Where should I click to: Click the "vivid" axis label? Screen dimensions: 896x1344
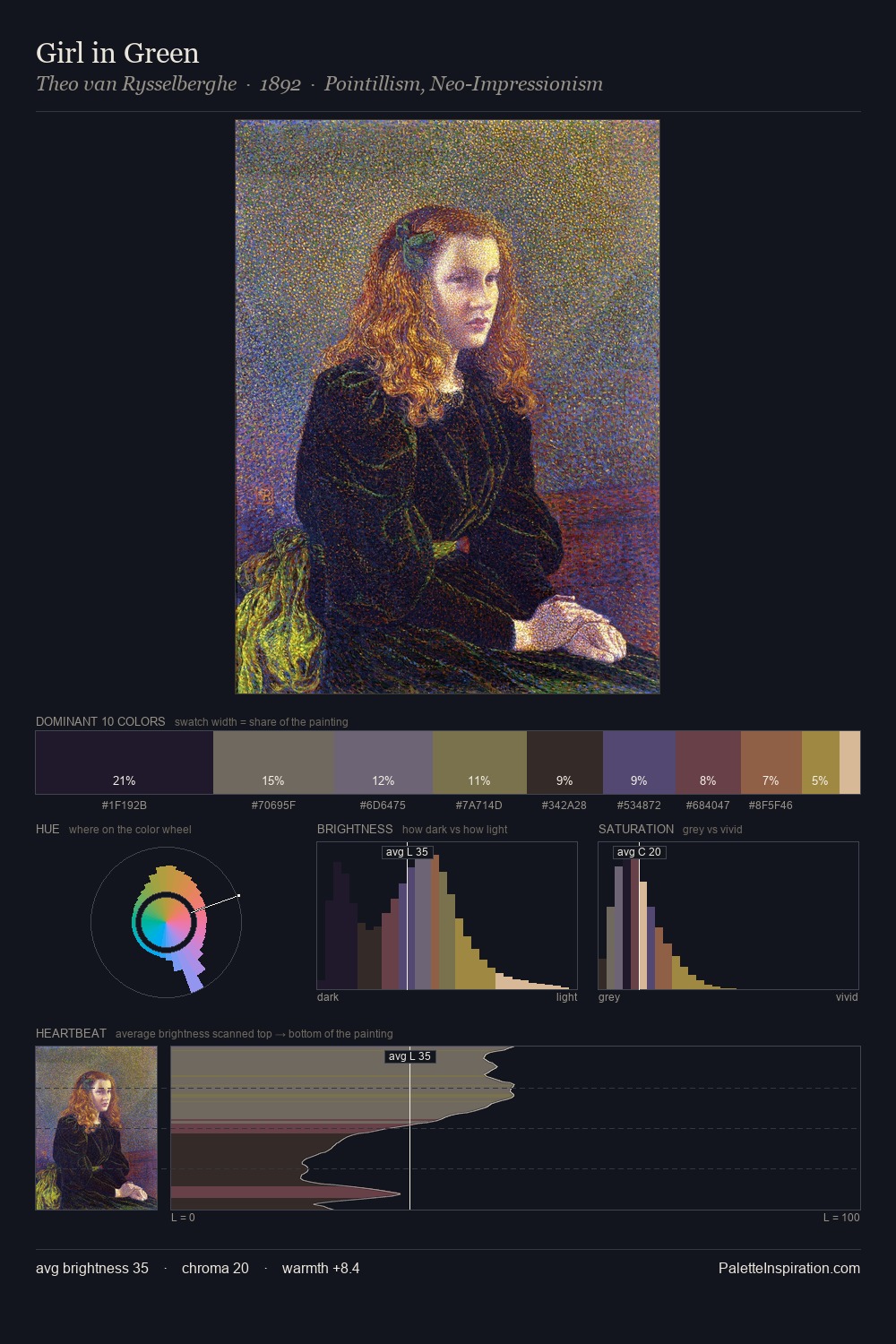pos(847,997)
